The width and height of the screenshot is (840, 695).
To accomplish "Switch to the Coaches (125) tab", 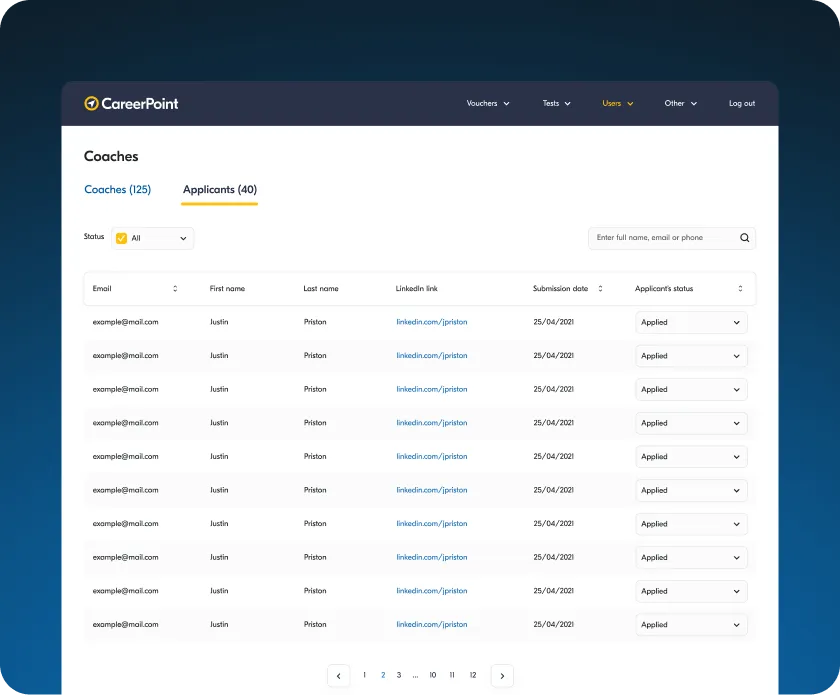I will point(118,190).
